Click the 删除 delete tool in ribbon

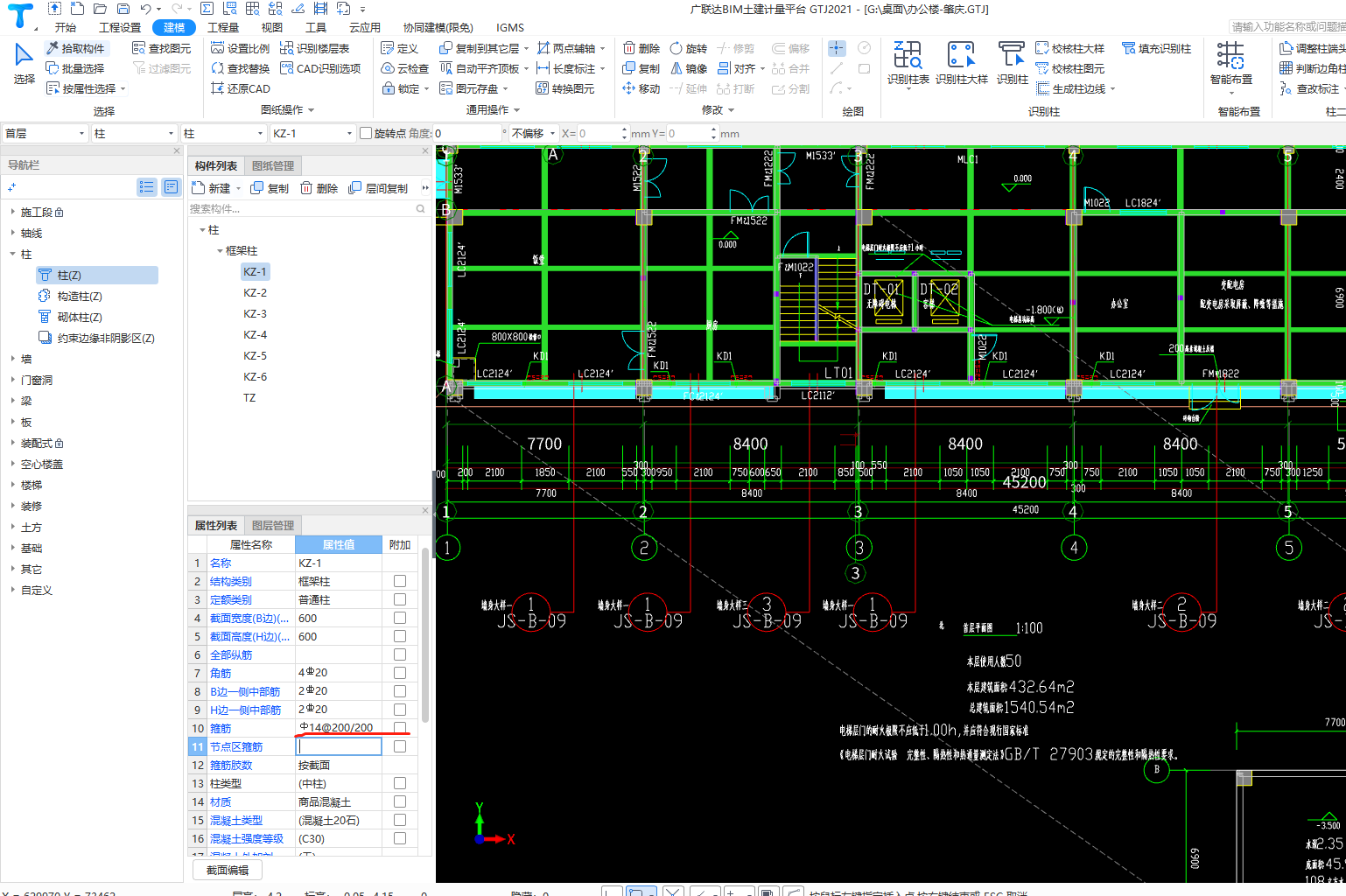click(641, 48)
